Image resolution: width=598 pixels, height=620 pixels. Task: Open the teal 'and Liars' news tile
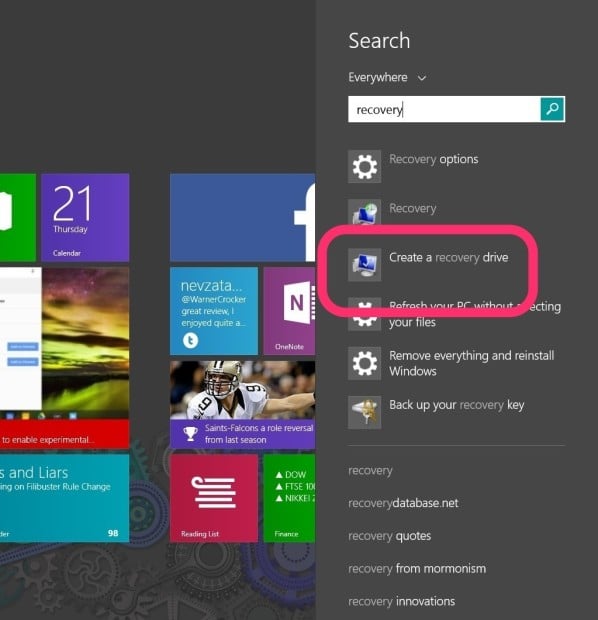[x=64, y=498]
